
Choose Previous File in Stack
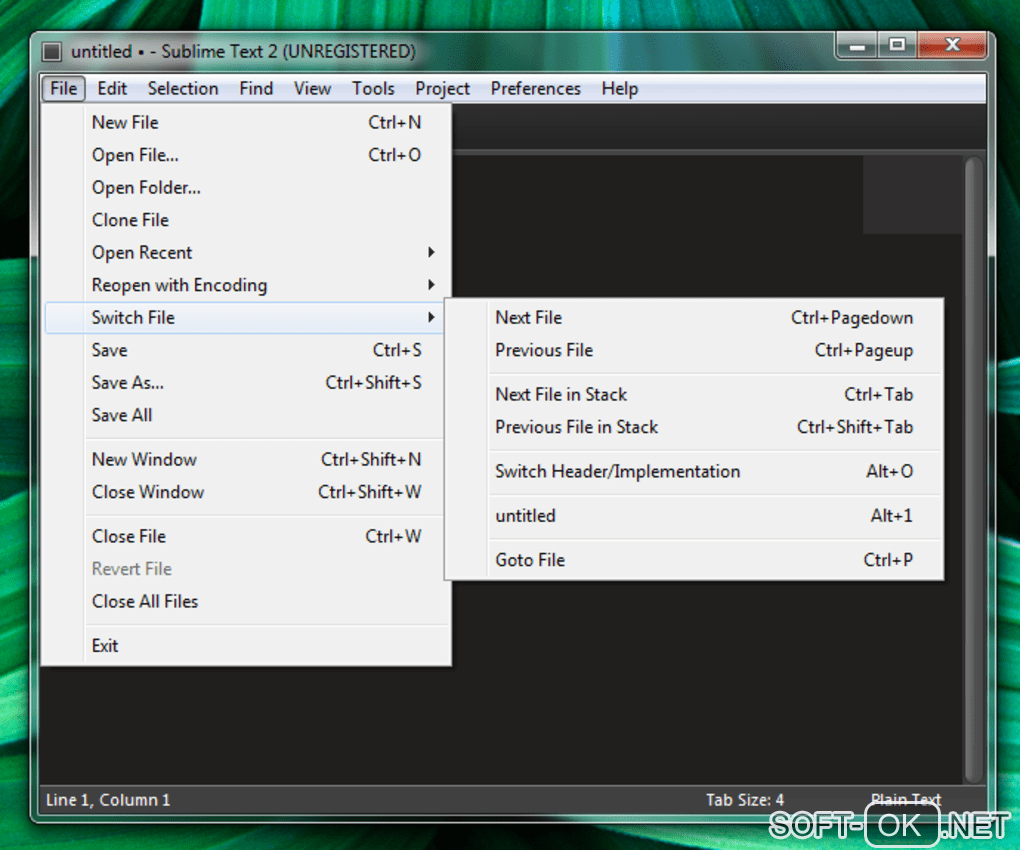coord(694,427)
